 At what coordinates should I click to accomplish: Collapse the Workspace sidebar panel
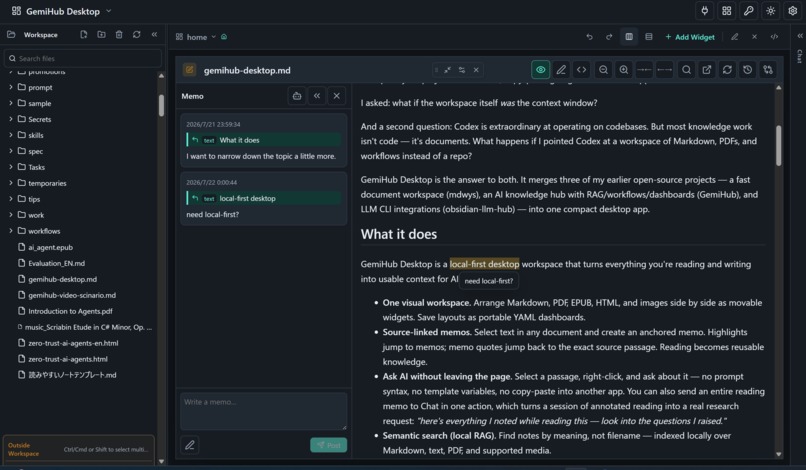154,34
